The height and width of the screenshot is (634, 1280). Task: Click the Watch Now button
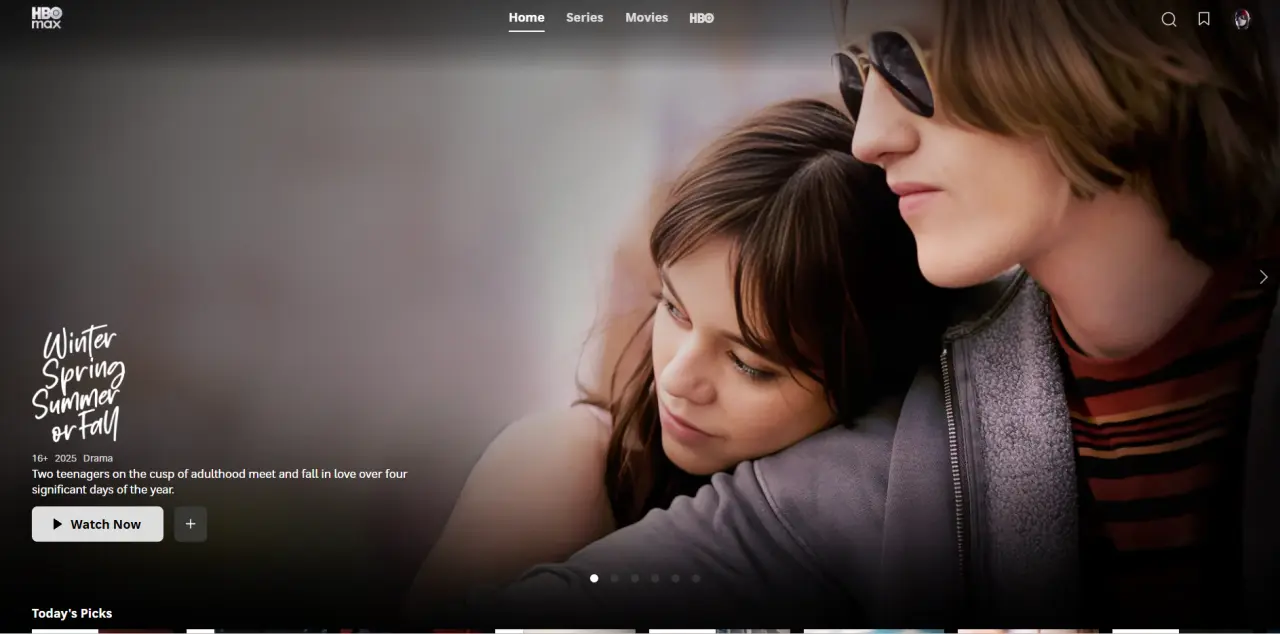[x=97, y=524]
